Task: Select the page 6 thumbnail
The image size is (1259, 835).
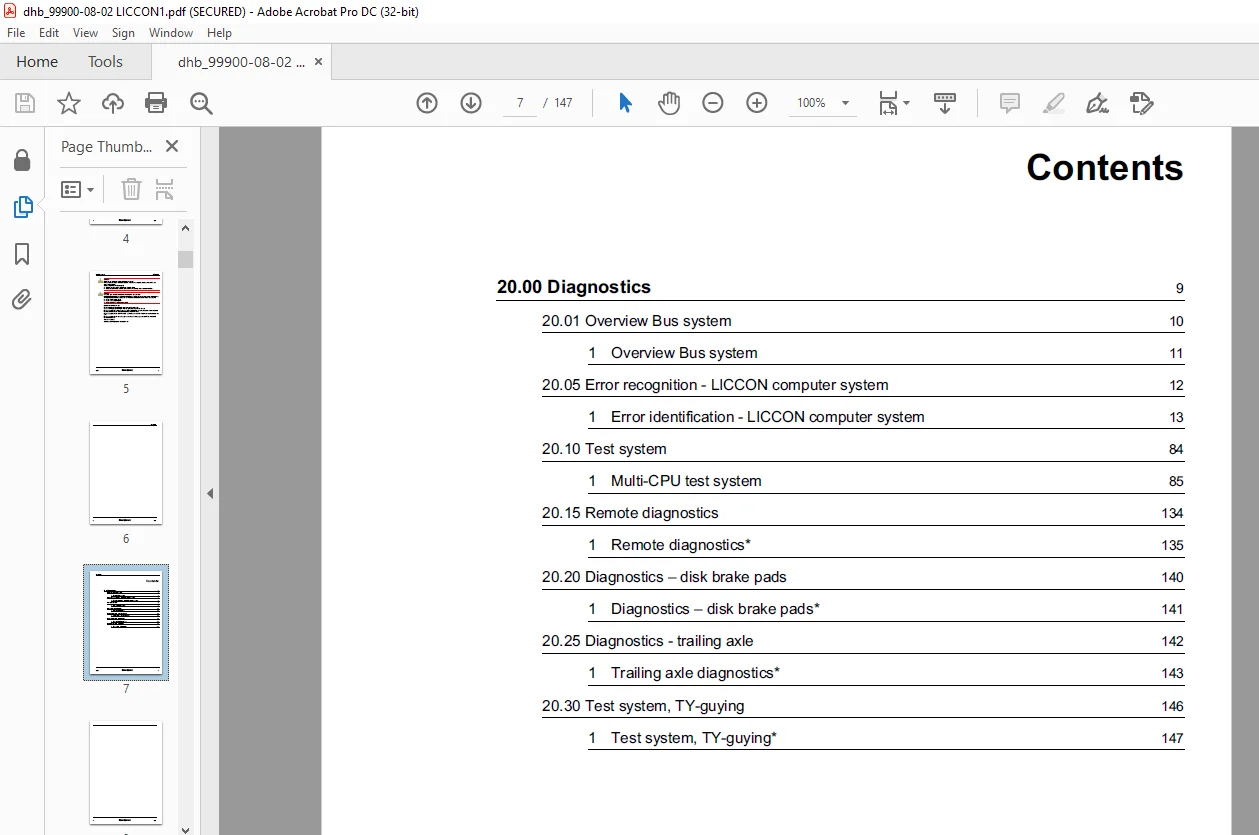Action: (x=126, y=473)
